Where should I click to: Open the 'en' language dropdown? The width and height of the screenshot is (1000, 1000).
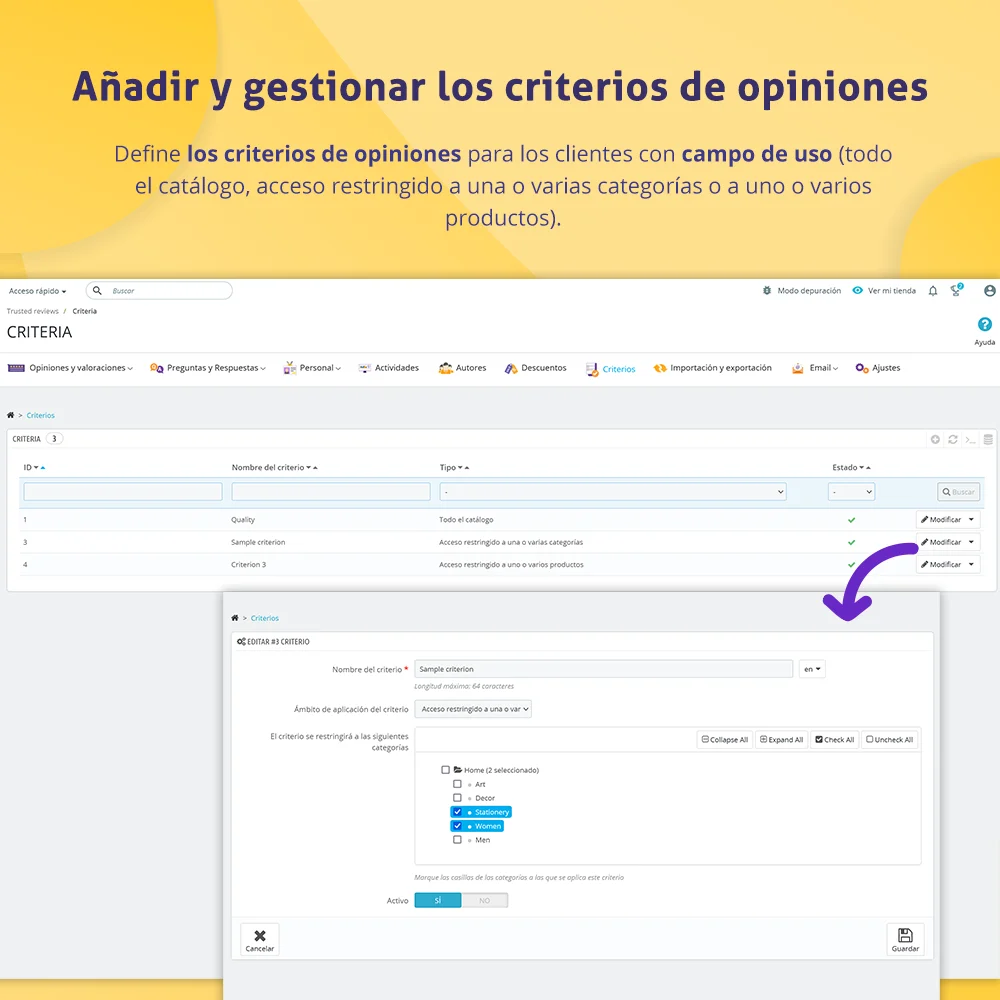812,669
